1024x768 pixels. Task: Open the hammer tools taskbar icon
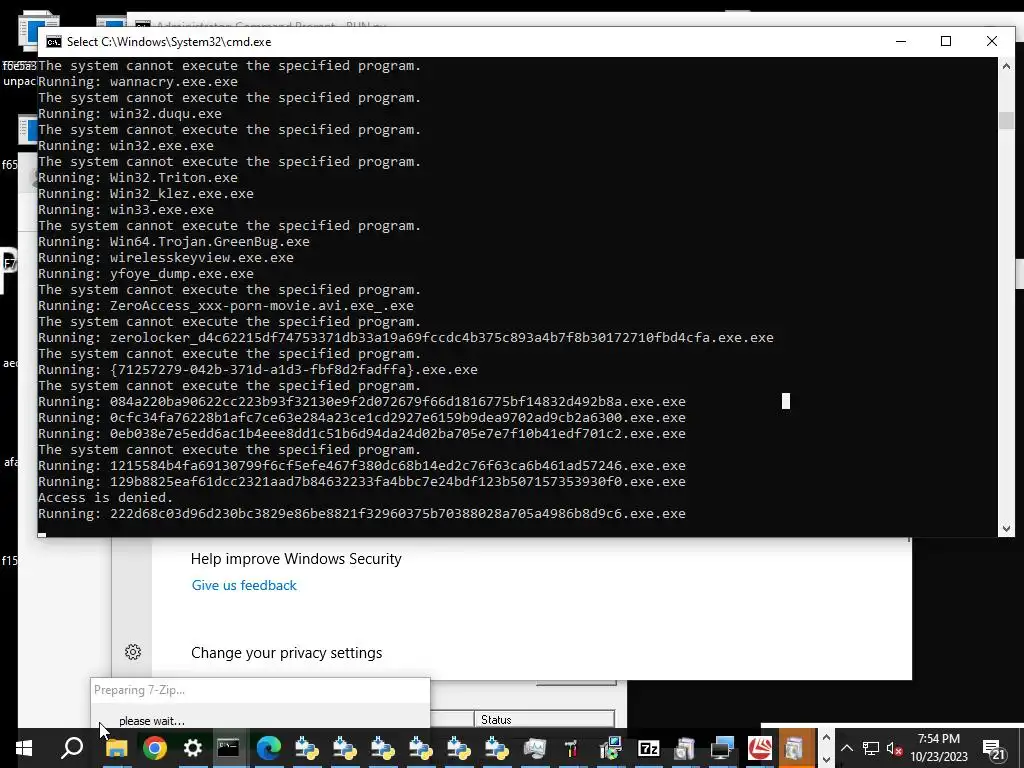point(572,748)
